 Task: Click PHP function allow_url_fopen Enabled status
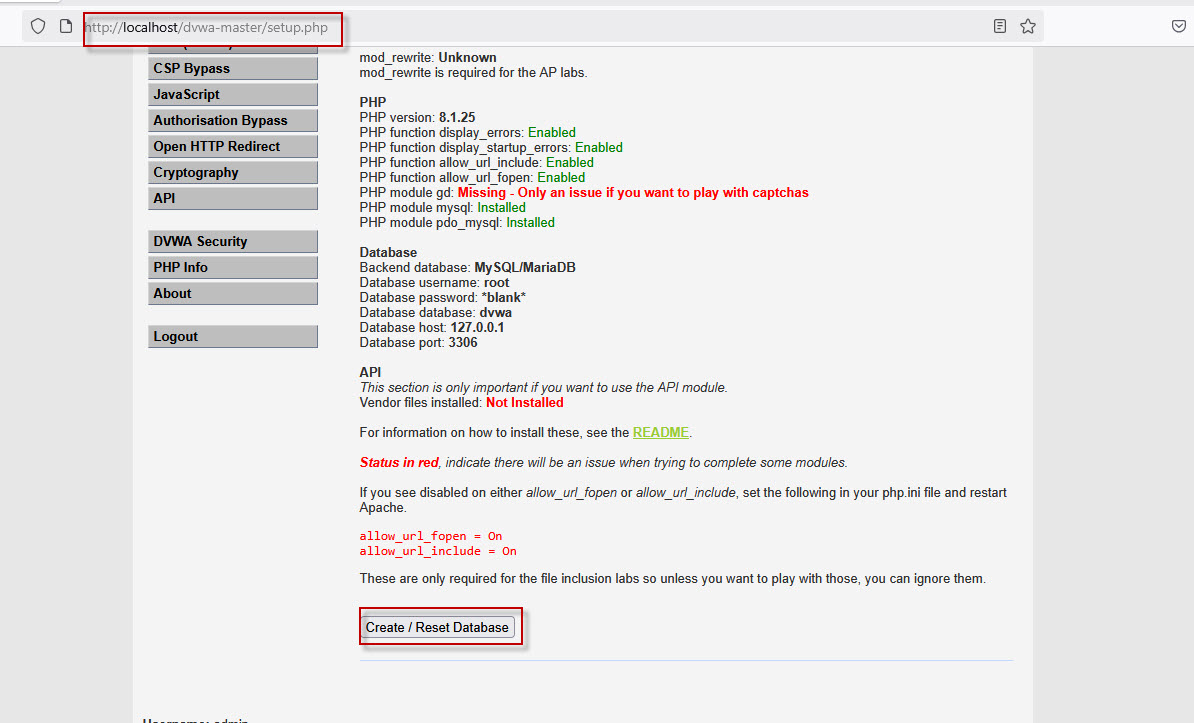[x=561, y=178]
